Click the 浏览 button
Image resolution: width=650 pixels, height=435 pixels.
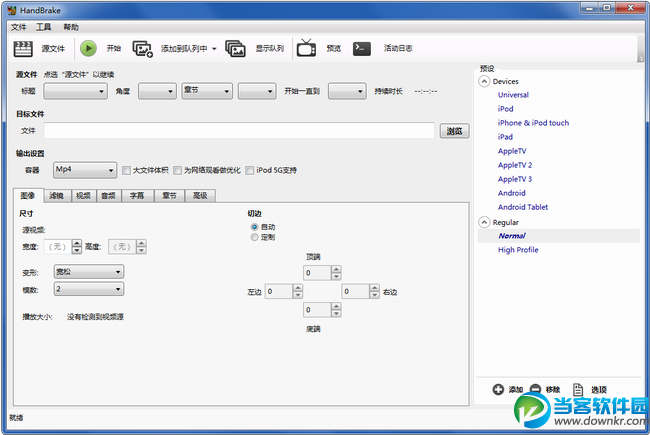(x=454, y=131)
